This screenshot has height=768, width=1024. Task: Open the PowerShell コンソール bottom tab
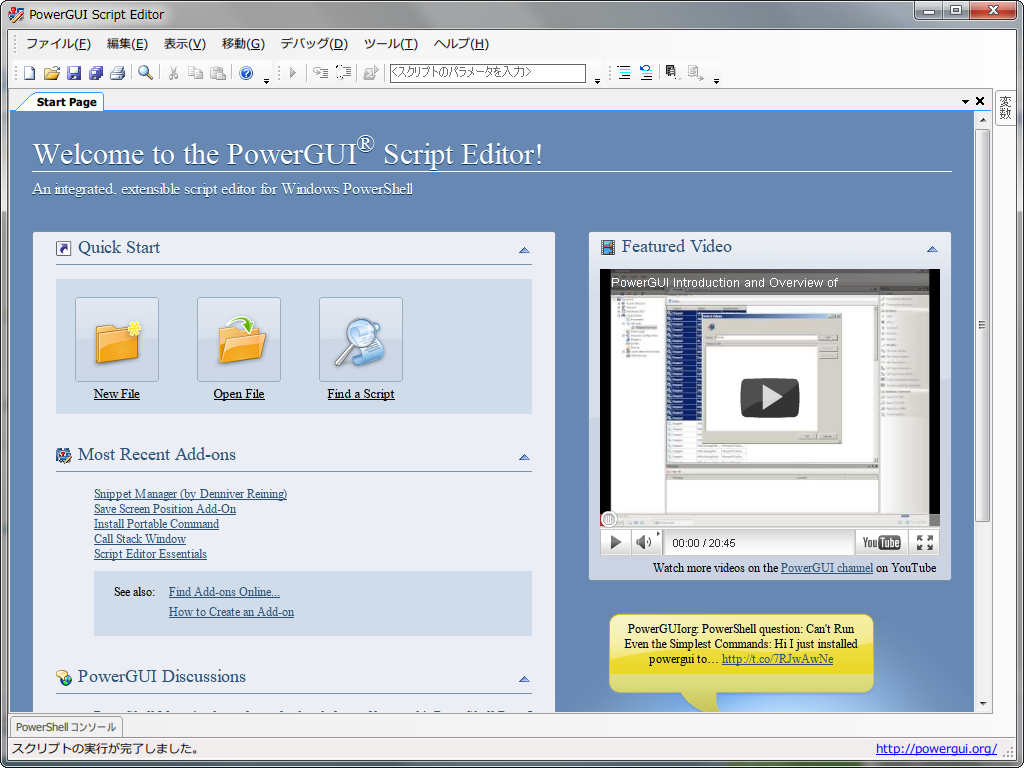(66, 727)
